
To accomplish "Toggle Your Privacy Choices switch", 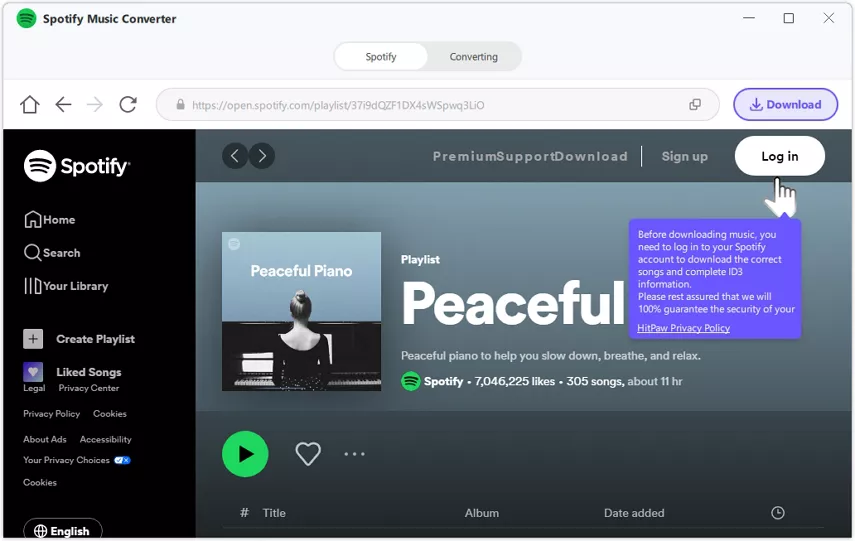I will 122,460.
